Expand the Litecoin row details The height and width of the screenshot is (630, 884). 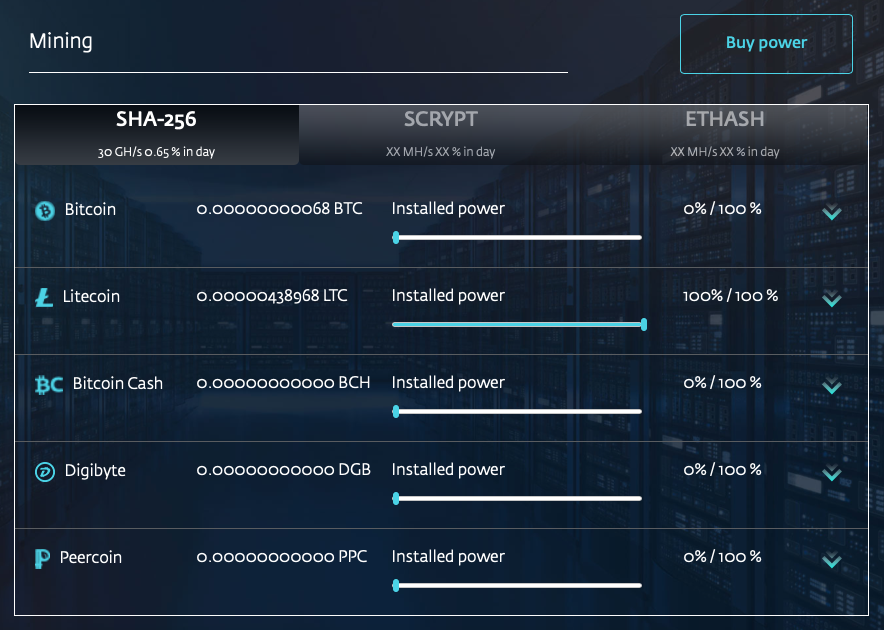point(831,300)
